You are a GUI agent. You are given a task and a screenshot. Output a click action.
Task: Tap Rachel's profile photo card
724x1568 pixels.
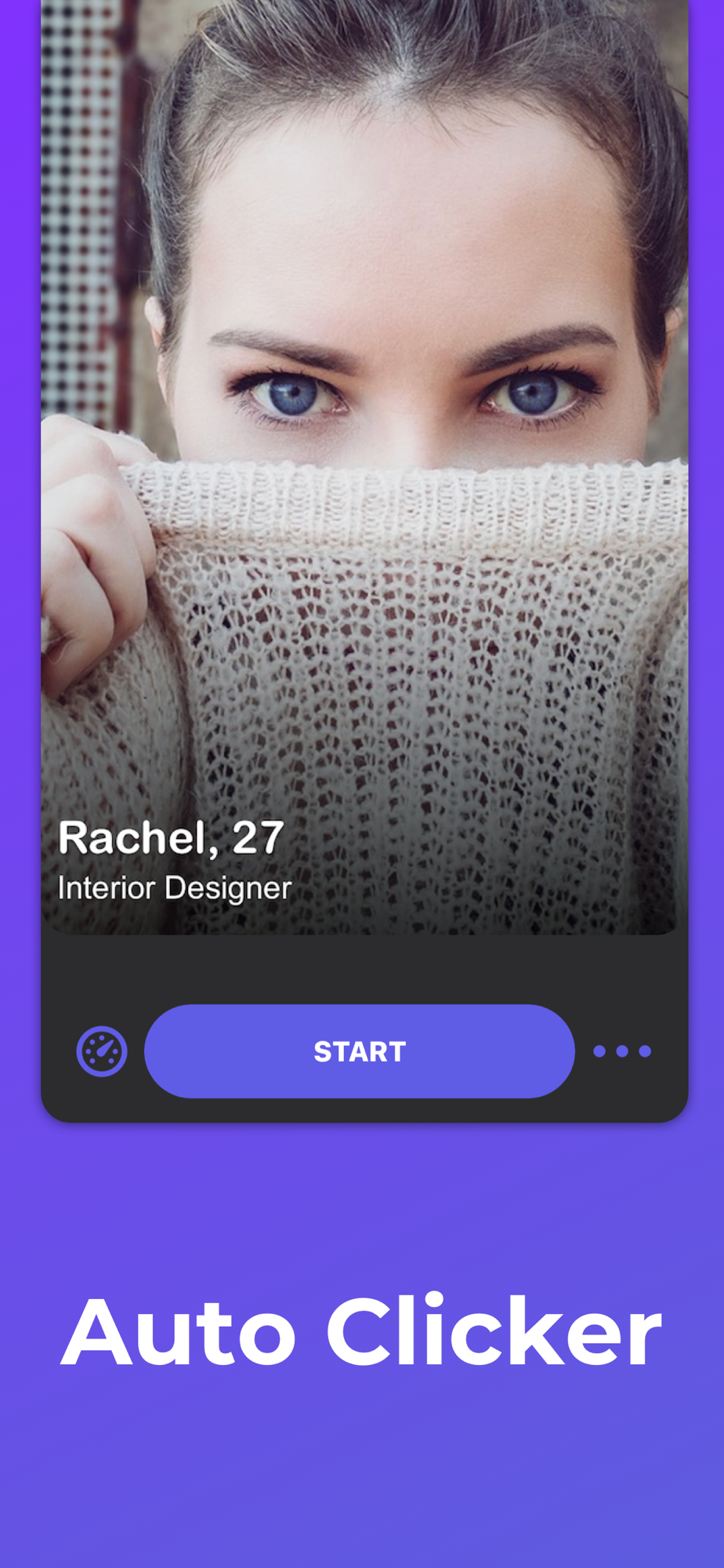[364, 467]
